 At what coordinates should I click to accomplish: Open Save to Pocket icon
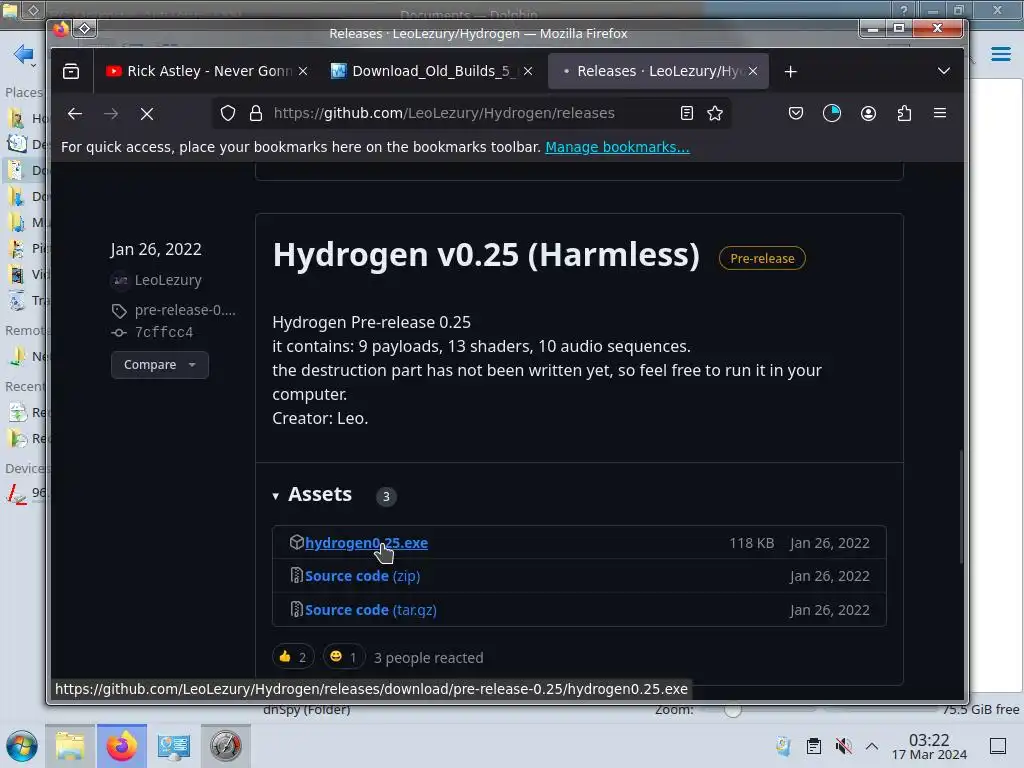pos(795,113)
